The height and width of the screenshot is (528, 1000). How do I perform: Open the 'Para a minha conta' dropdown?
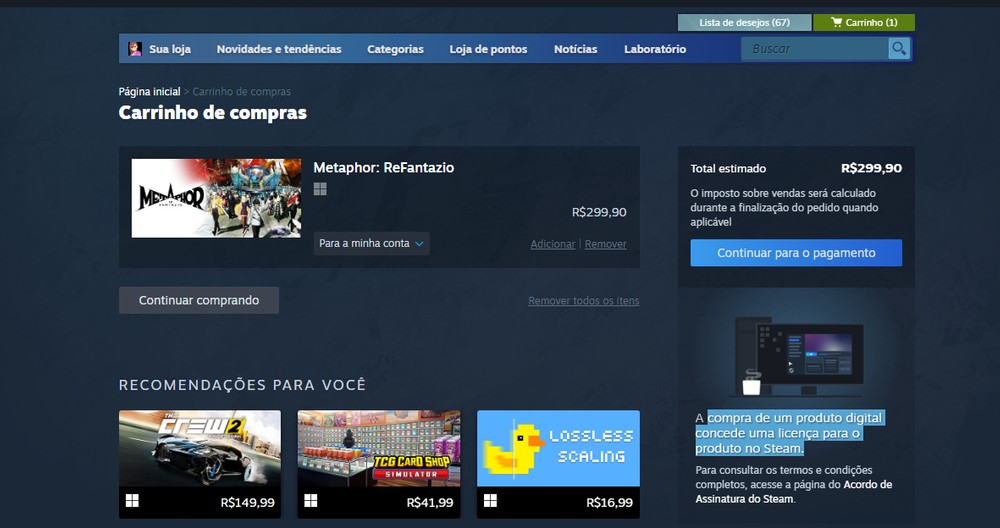(371, 244)
